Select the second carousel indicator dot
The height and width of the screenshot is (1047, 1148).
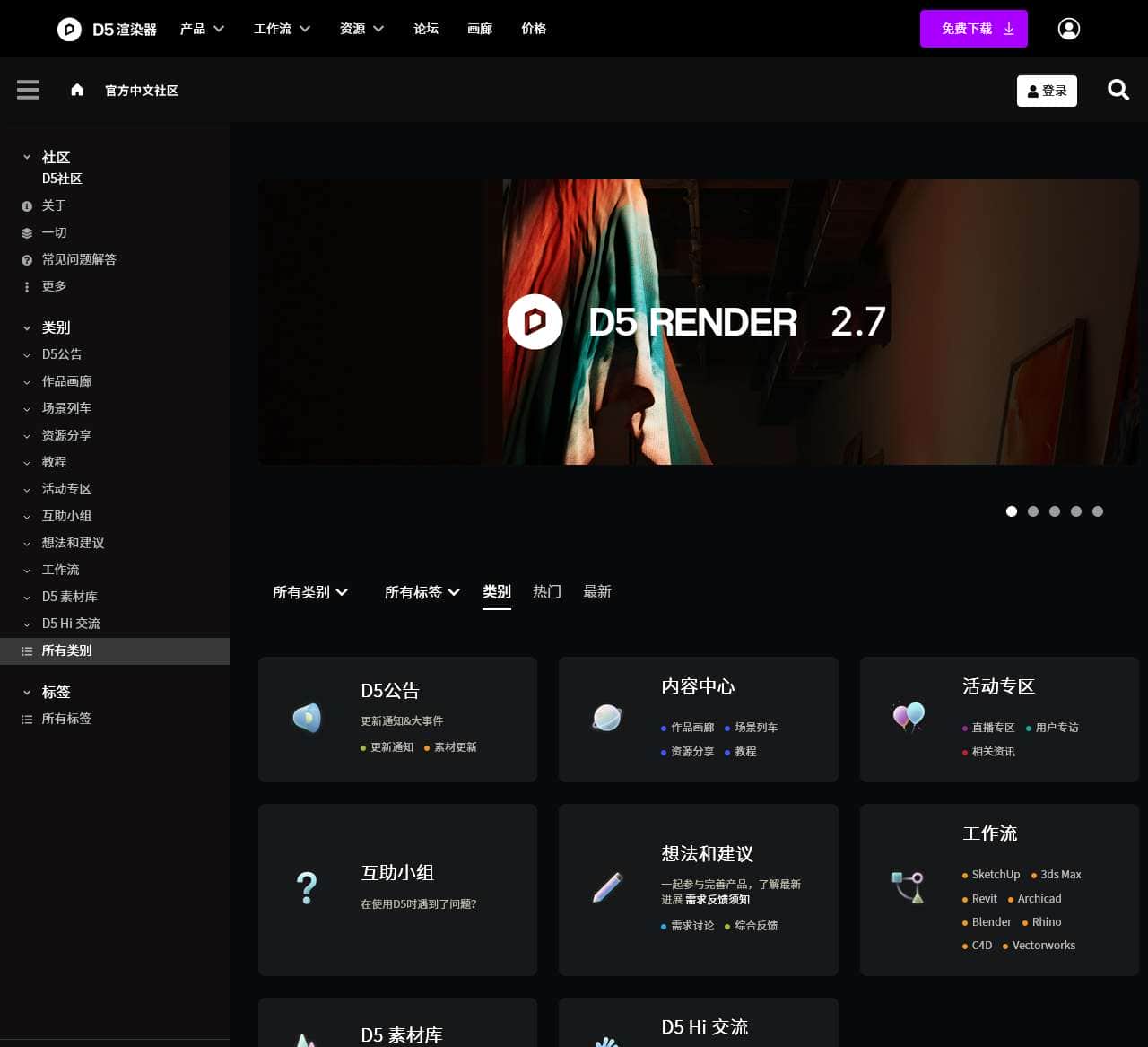[x=1033, y=511]
